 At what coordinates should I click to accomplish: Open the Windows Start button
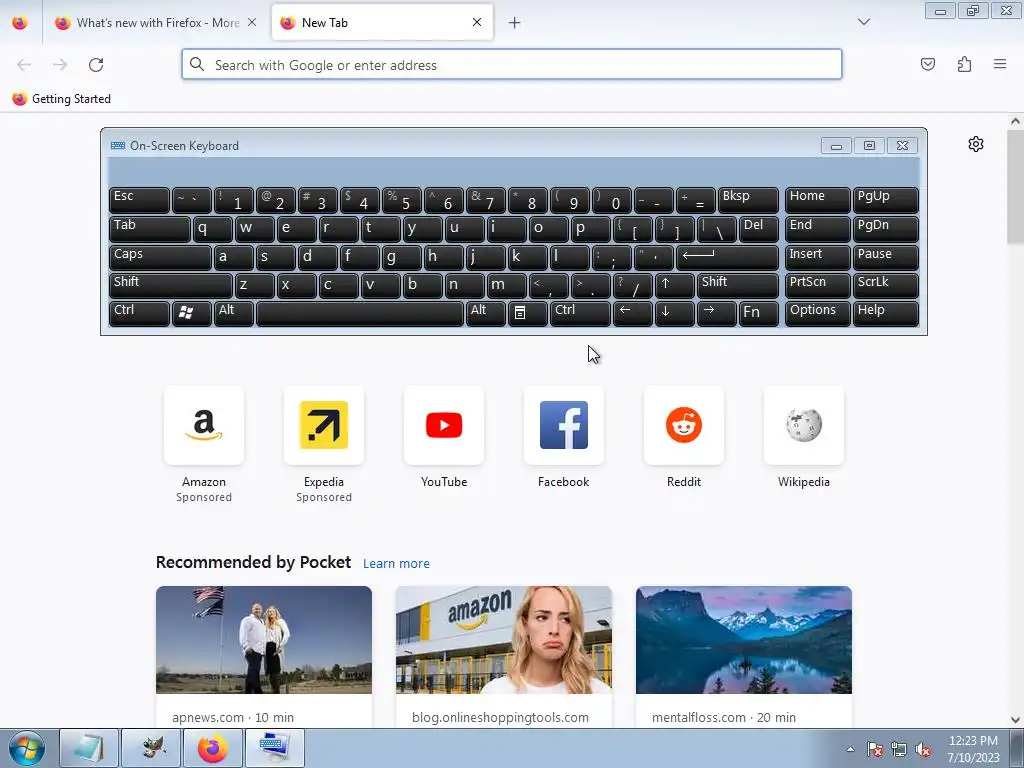click(27, 749)
